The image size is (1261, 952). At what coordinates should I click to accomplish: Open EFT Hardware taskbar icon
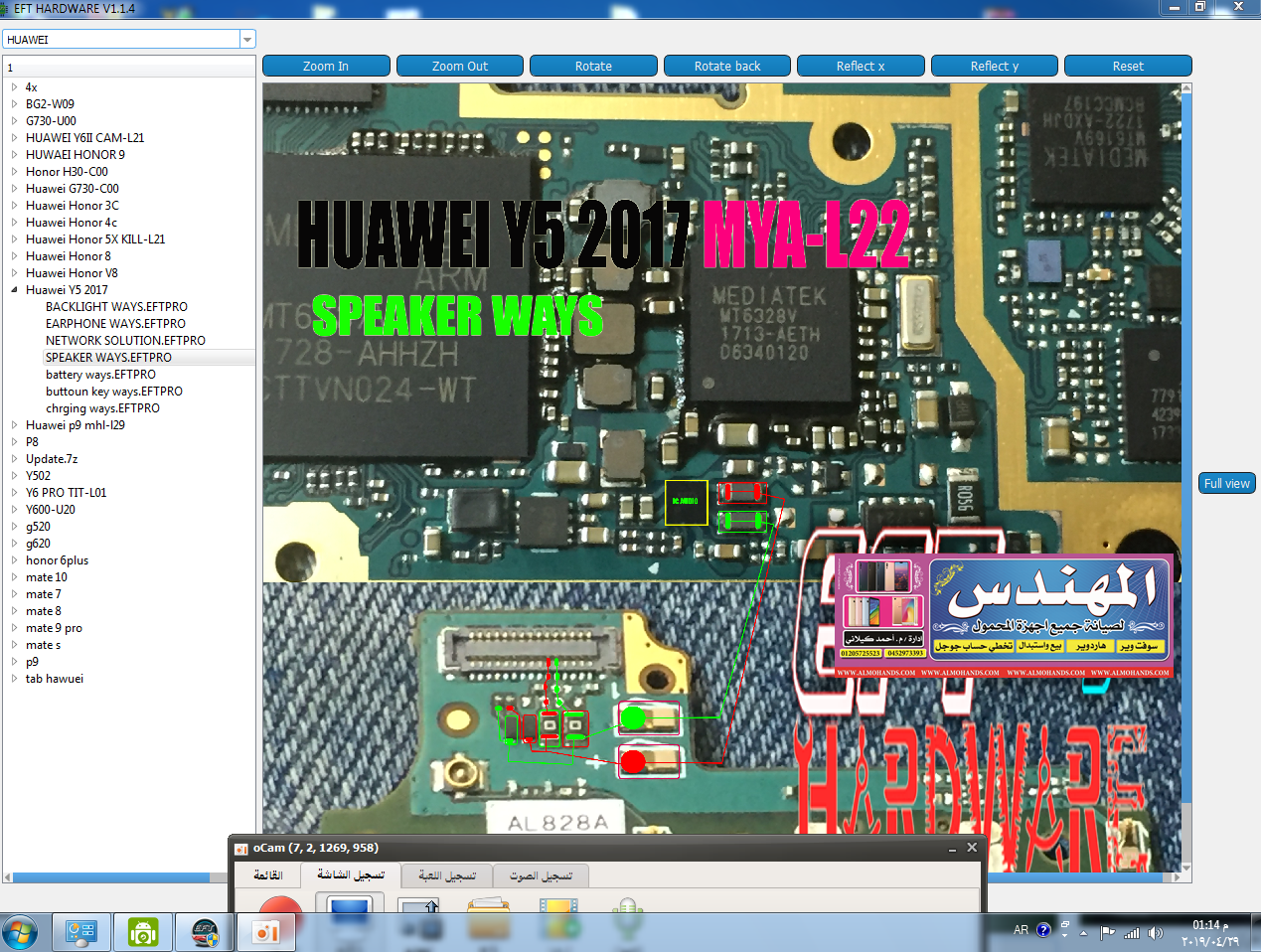205,933
